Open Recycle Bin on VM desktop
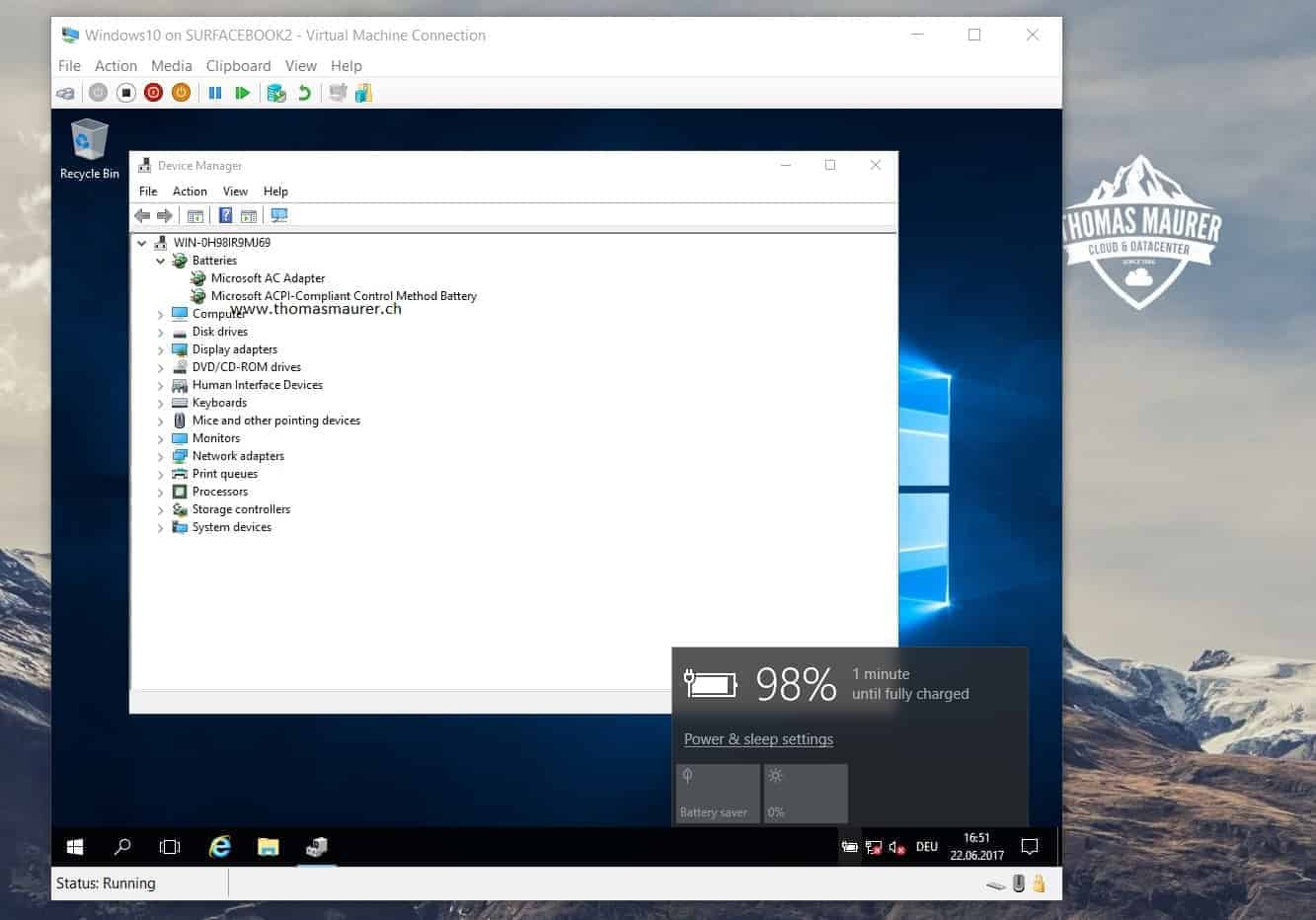Screen dimensions: 1316x920 89,149
